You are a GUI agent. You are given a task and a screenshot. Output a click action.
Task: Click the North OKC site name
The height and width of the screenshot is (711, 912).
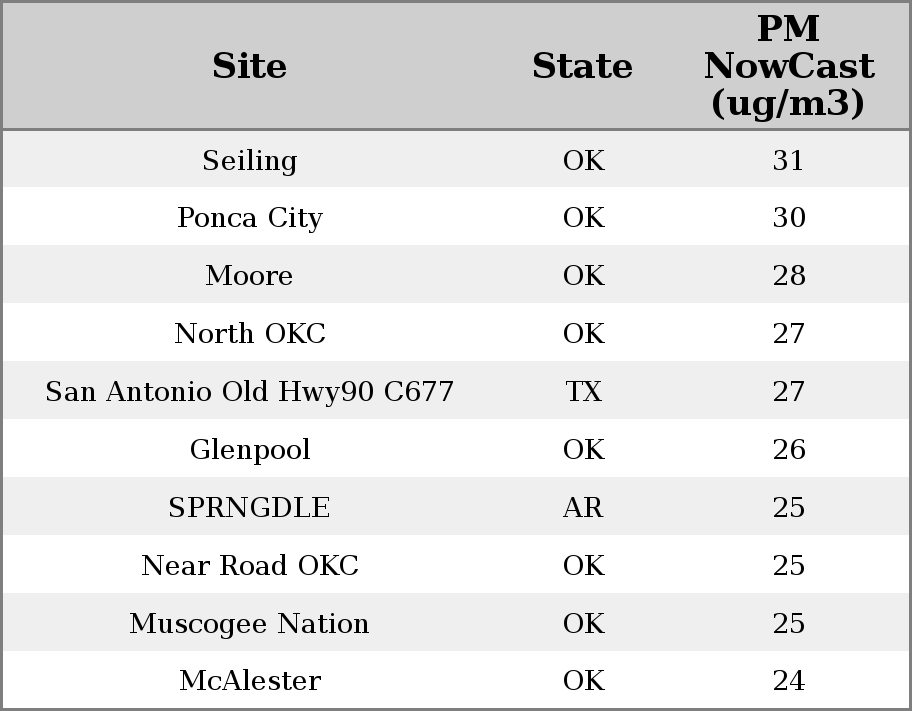tap(249, 333)
